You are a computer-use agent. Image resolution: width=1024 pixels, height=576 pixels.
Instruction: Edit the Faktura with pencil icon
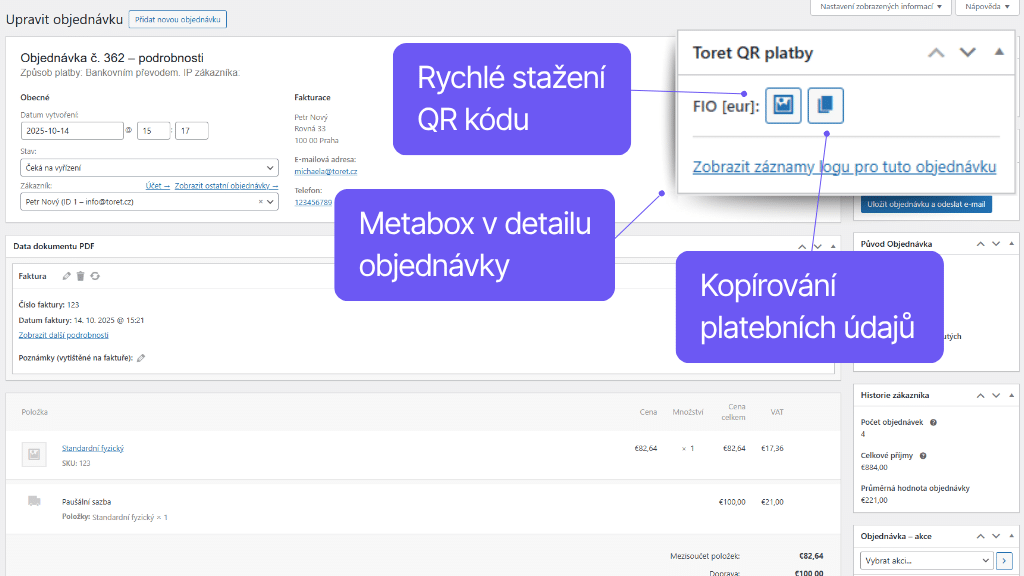(x=66, y=276)
